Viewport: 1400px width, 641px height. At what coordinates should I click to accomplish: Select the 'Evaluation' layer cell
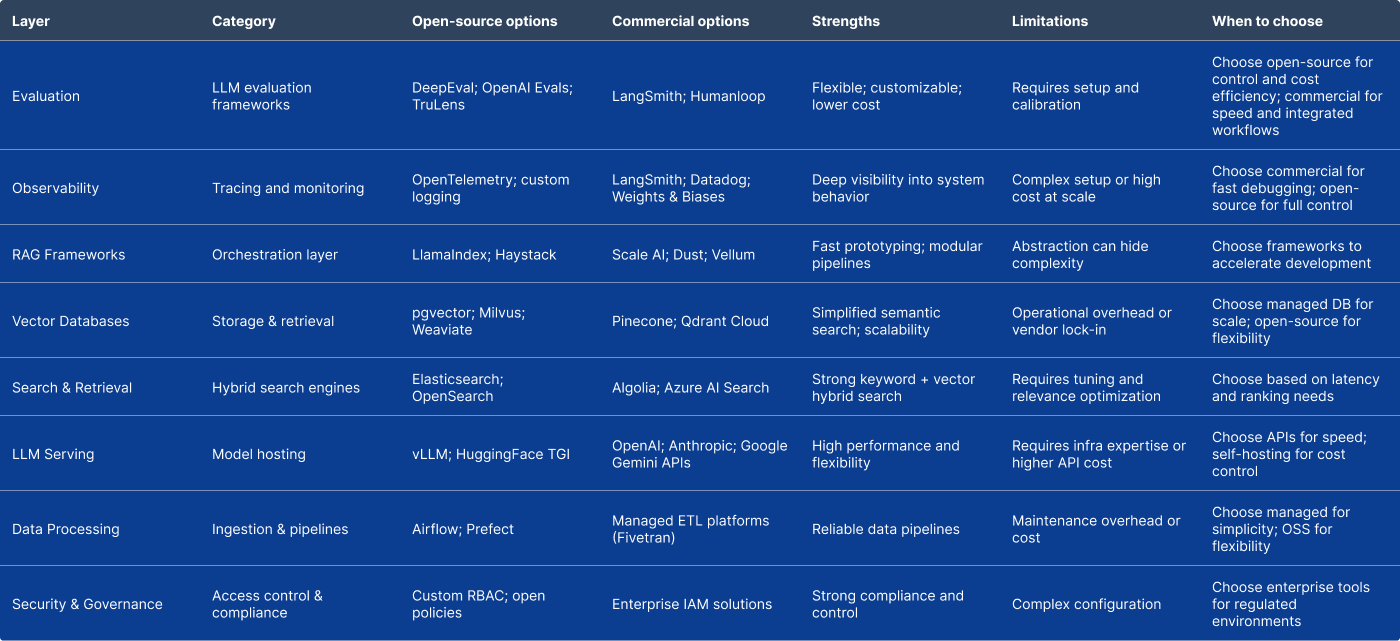pyautogui.click(x=46, y=96)
